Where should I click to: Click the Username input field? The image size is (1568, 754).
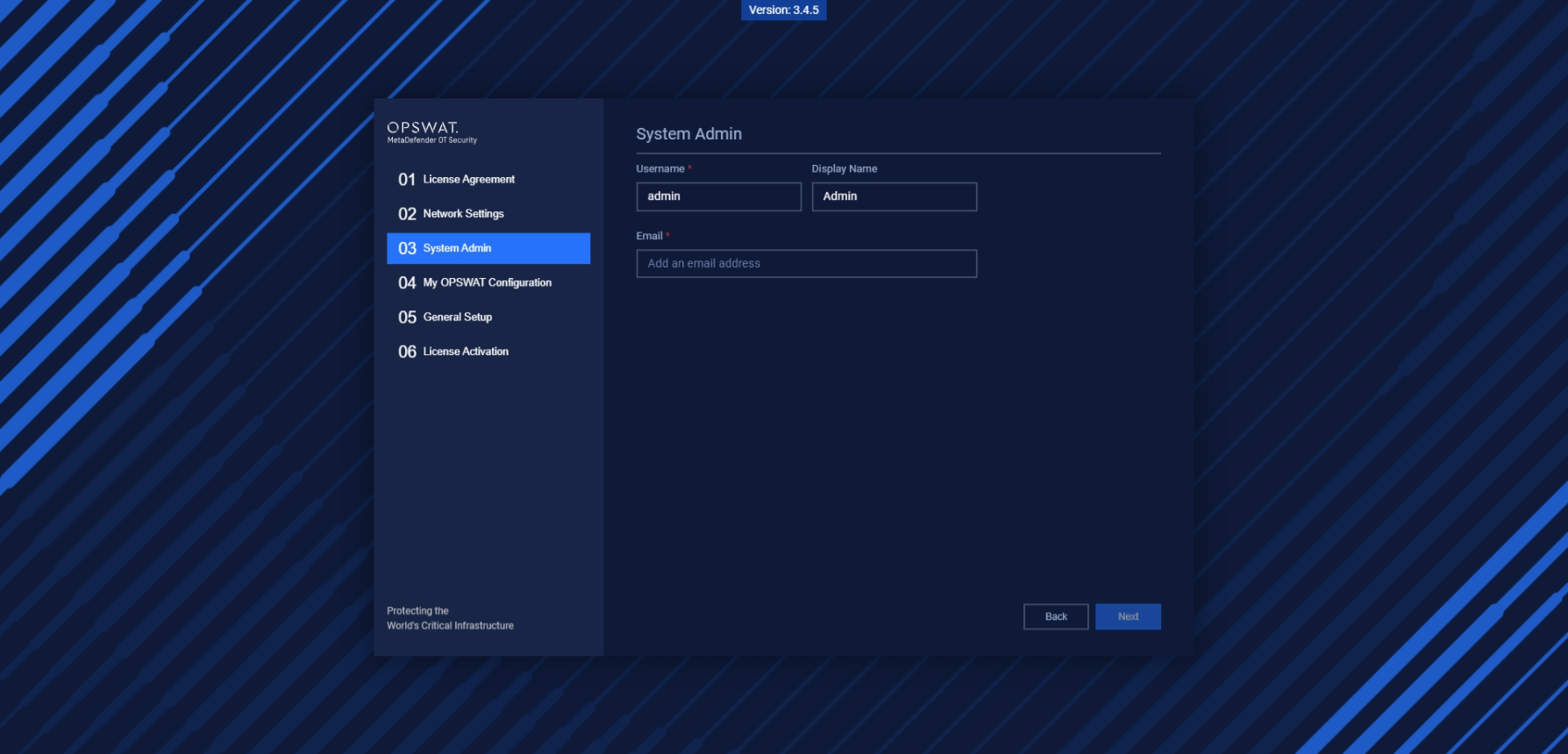coord(719,196)
